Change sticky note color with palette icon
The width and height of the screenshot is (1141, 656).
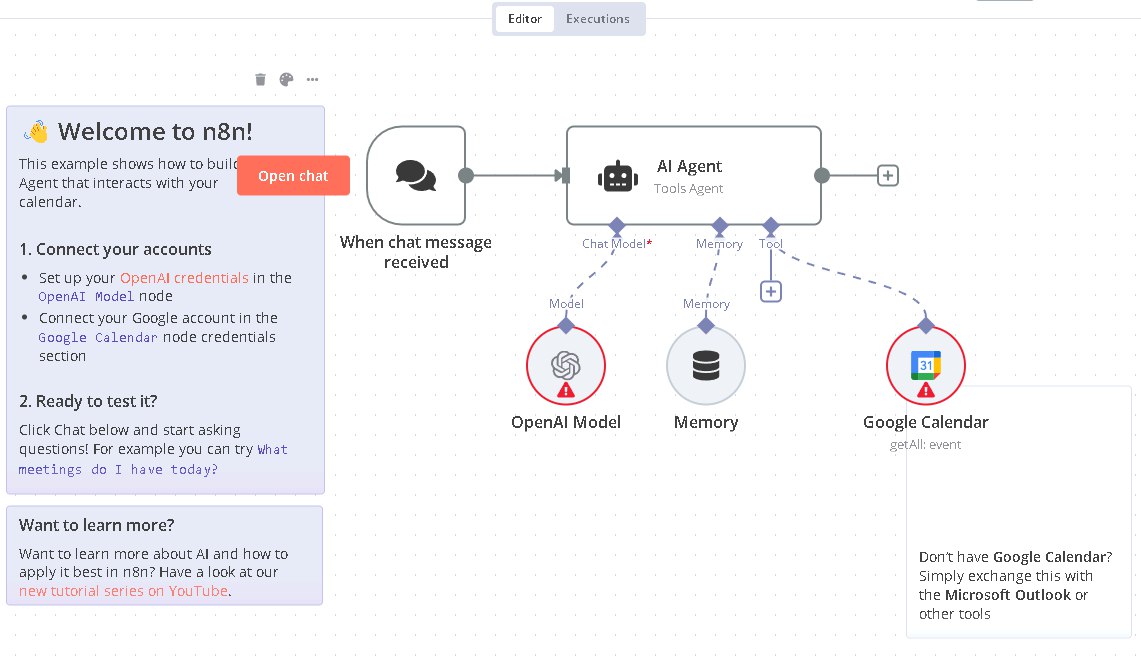coord(287,79)
